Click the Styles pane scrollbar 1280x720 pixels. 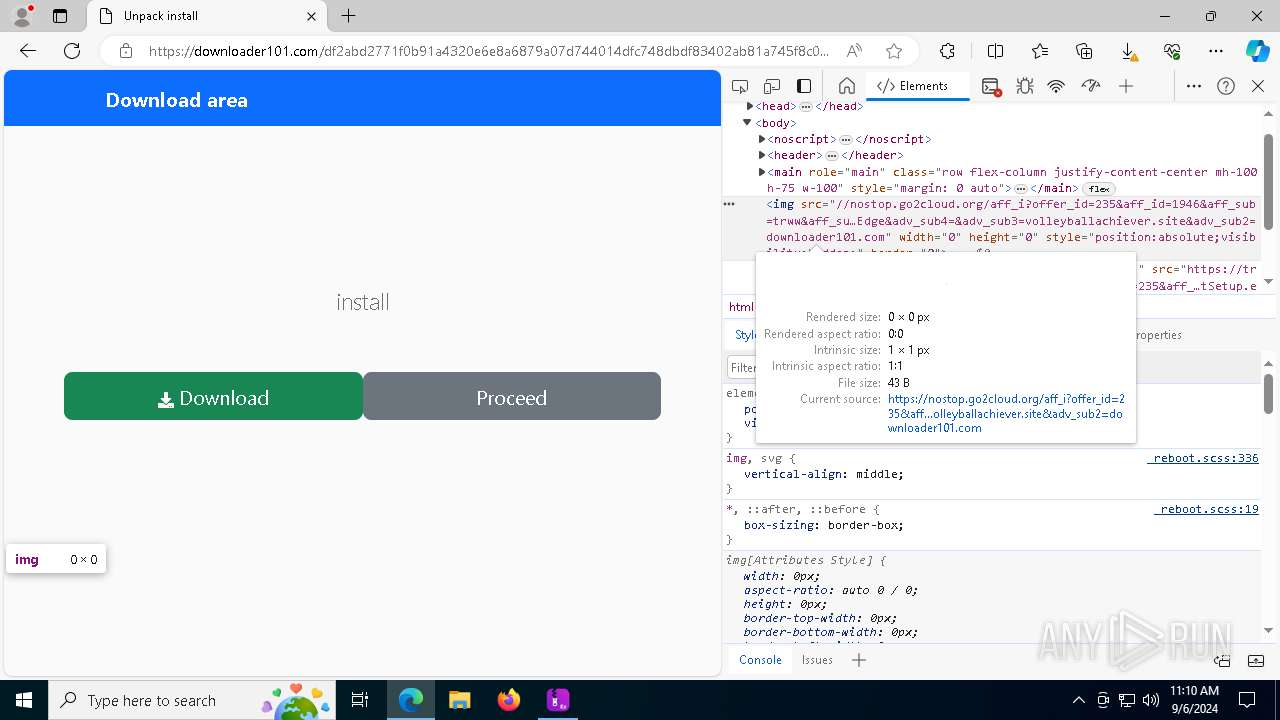[1268, 394]
